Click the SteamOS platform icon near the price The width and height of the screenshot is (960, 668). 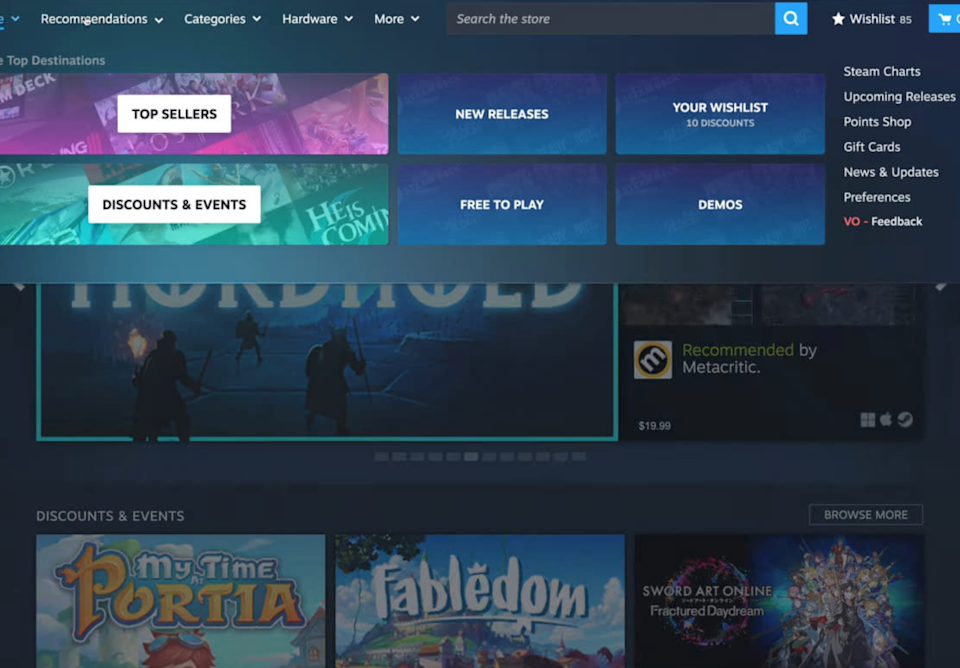coord(905,420)
